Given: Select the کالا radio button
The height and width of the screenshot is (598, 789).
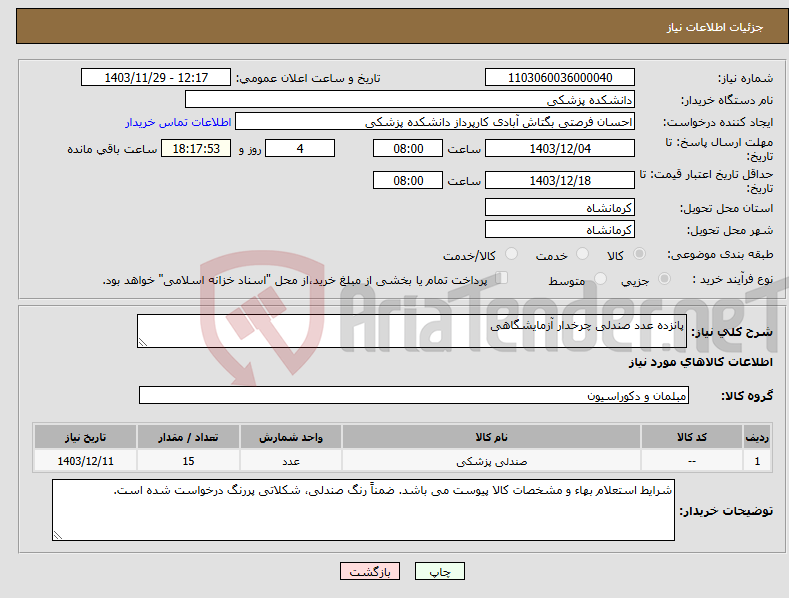Looking at the screenshot, I should pyautogui.click(x=639, y=254).
